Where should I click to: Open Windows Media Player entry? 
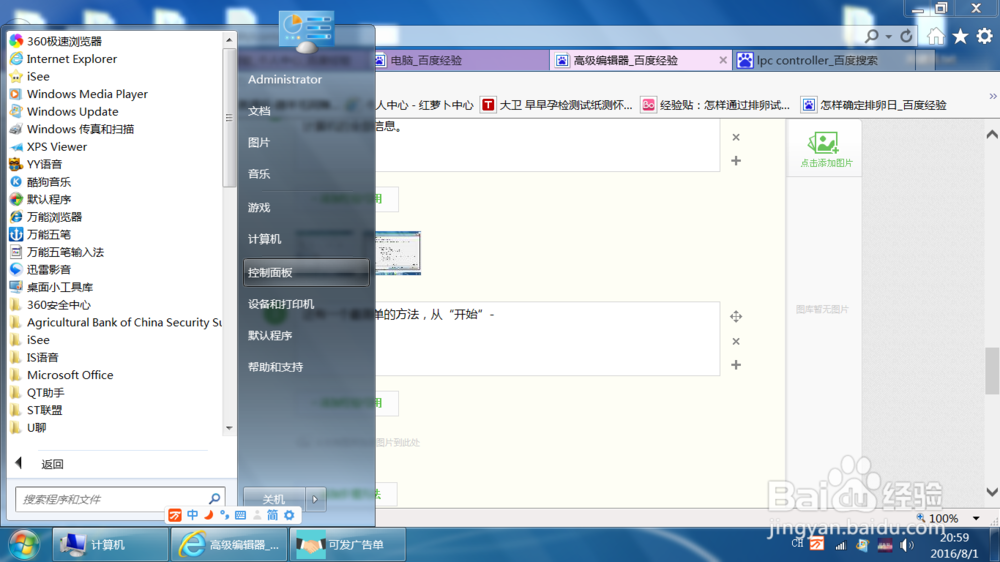point(78,94)
